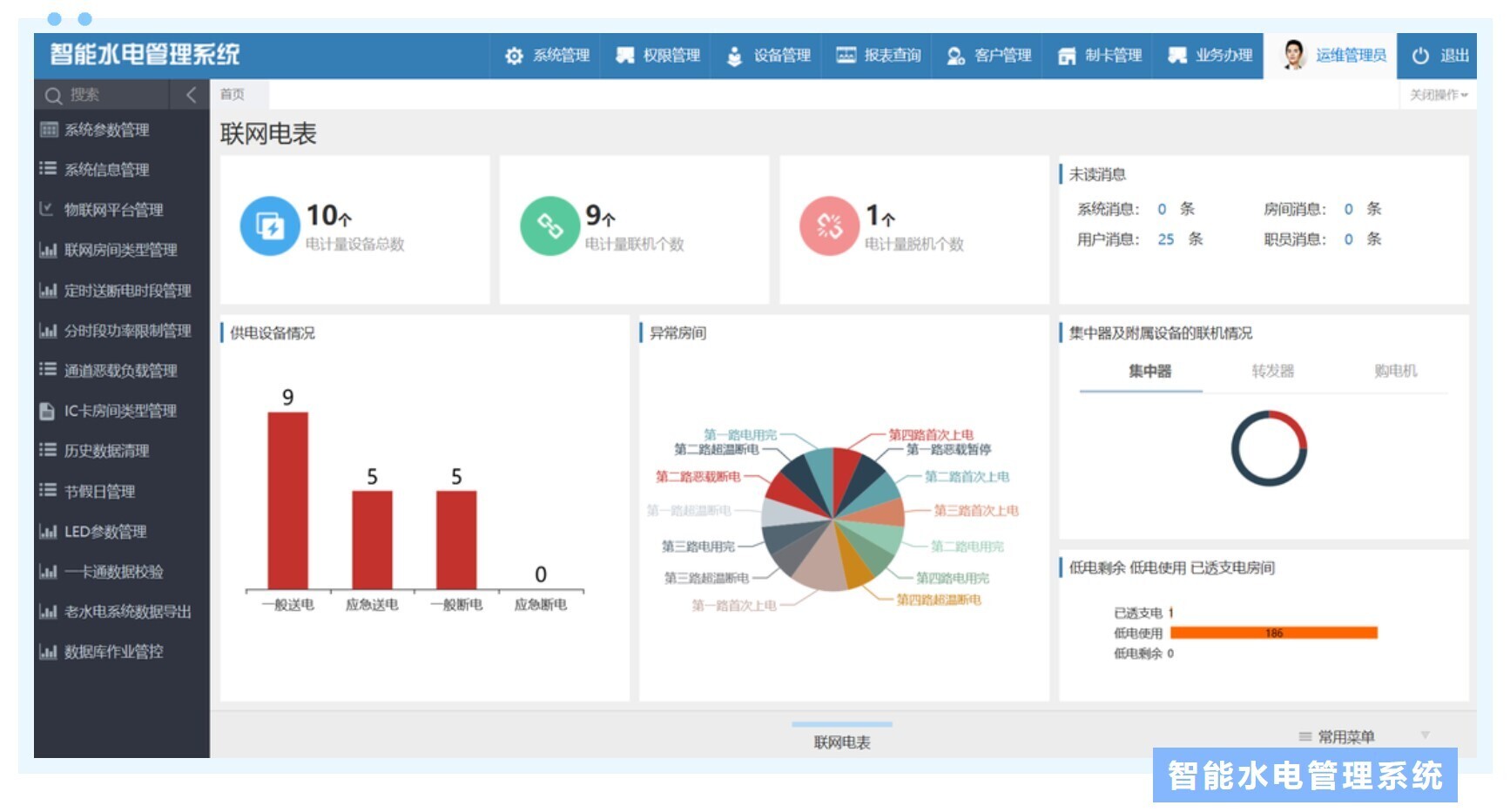Click the 报表查询 monitor icon
Screen dimensions: 1510x812
[x=846, y=56]
